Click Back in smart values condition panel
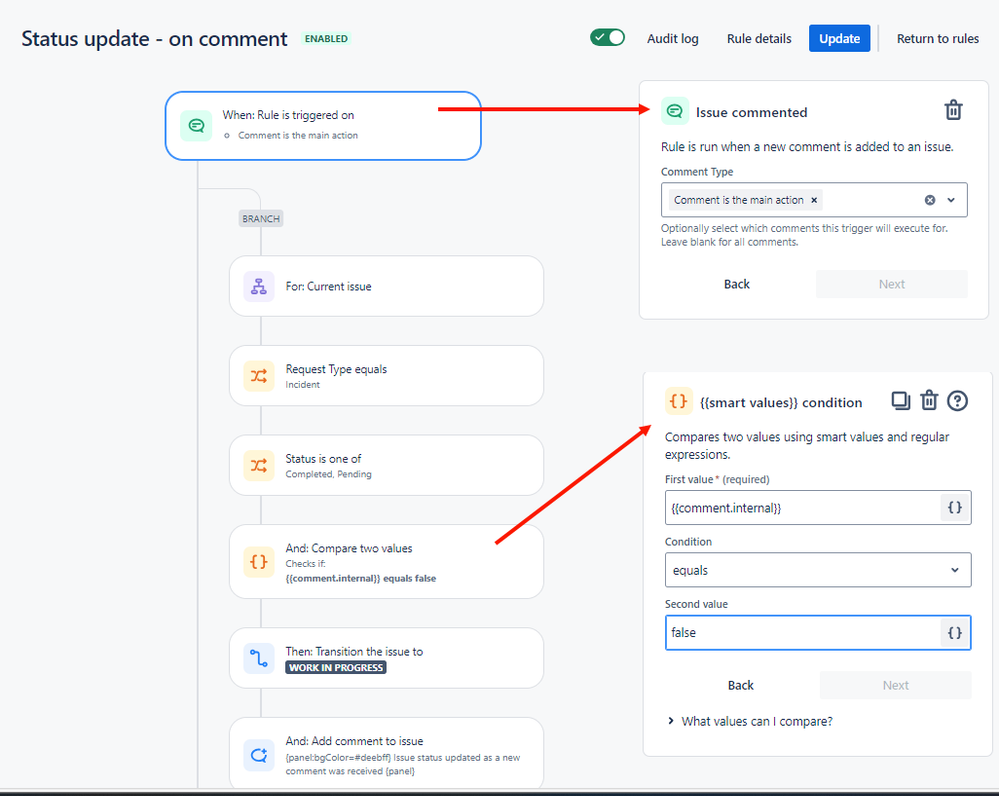Image resolution: width=999 pixels, height=796 pixels. pyautogui.click(x=740, y=685)
